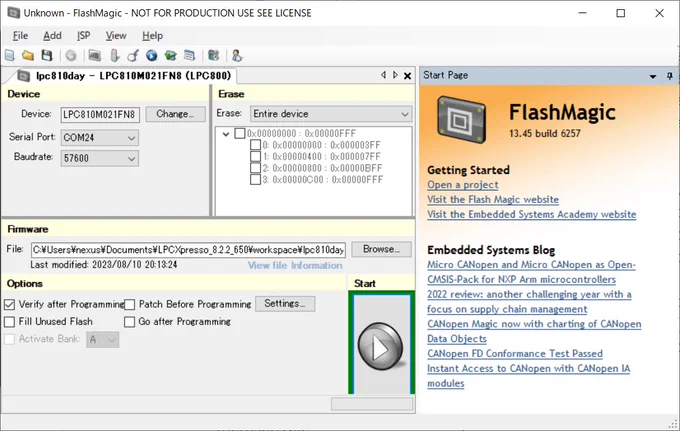Minimize the FlashMagic window
Screen dimensions: 680x431
(x=582, y=13)
